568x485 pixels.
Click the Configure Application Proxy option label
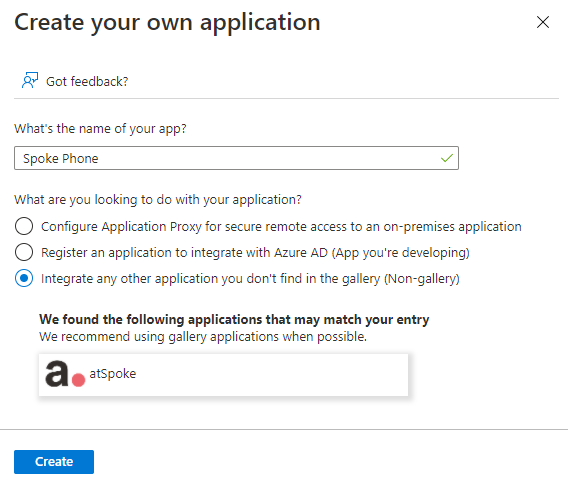point(281,227)
